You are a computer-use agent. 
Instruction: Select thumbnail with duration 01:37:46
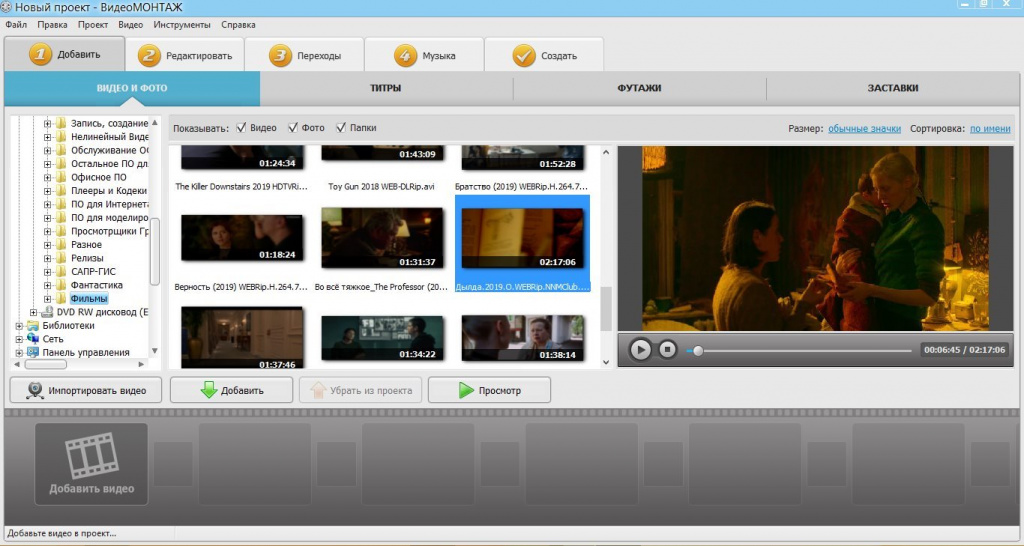242,338
